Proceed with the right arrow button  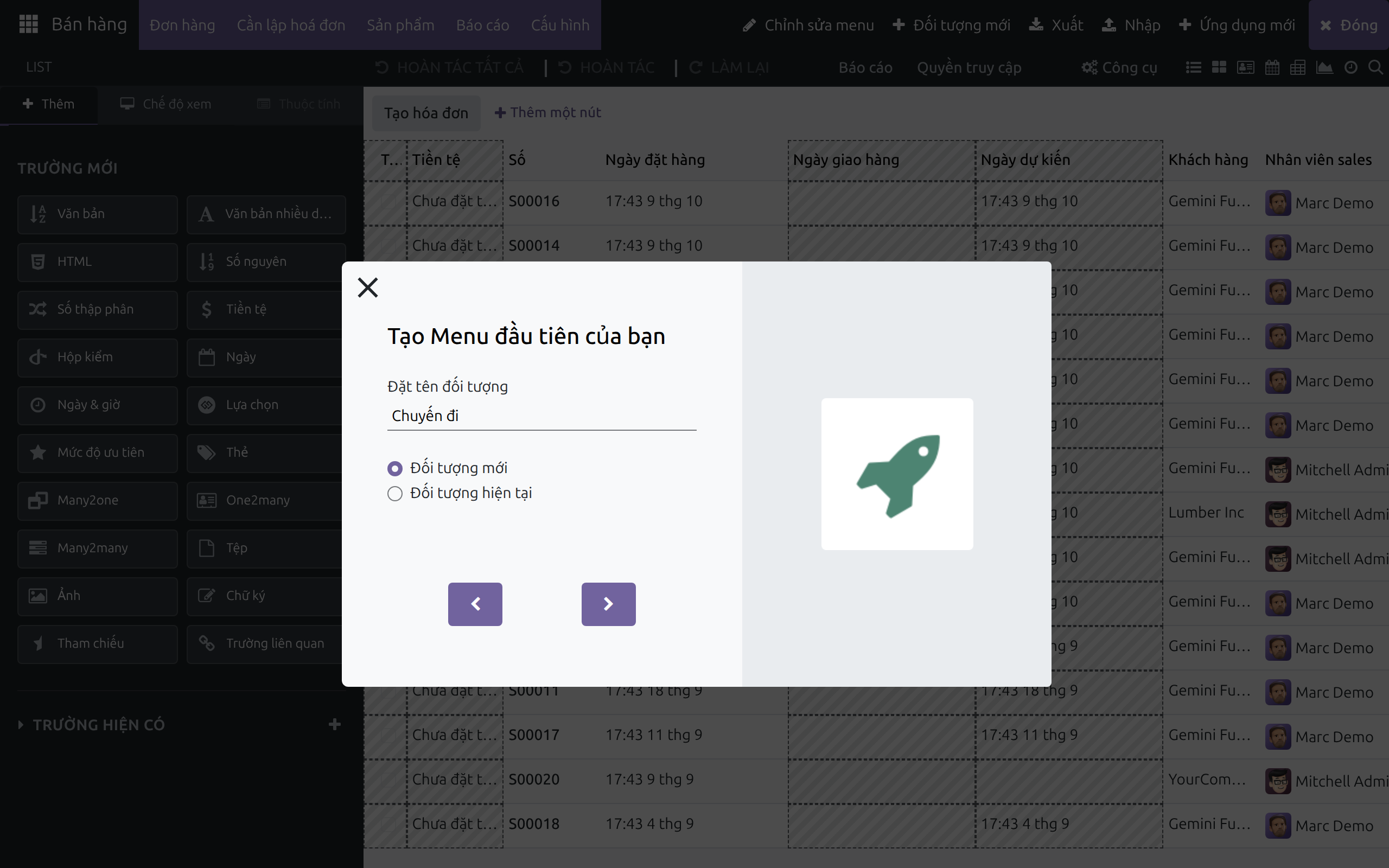tap(608, 603)
